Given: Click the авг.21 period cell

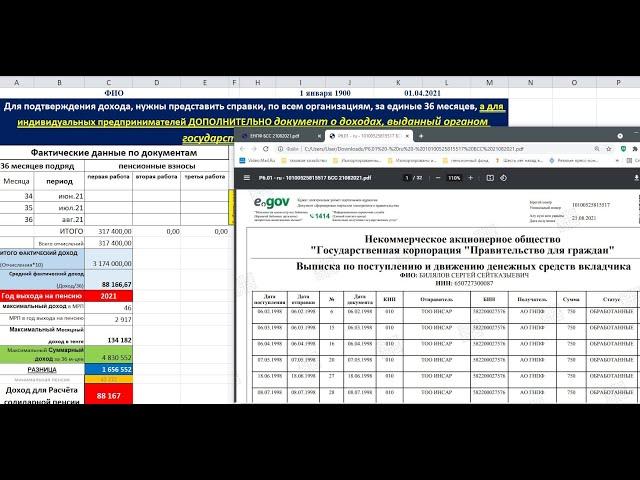Looking at the screenshot, I should pos(59,220).
